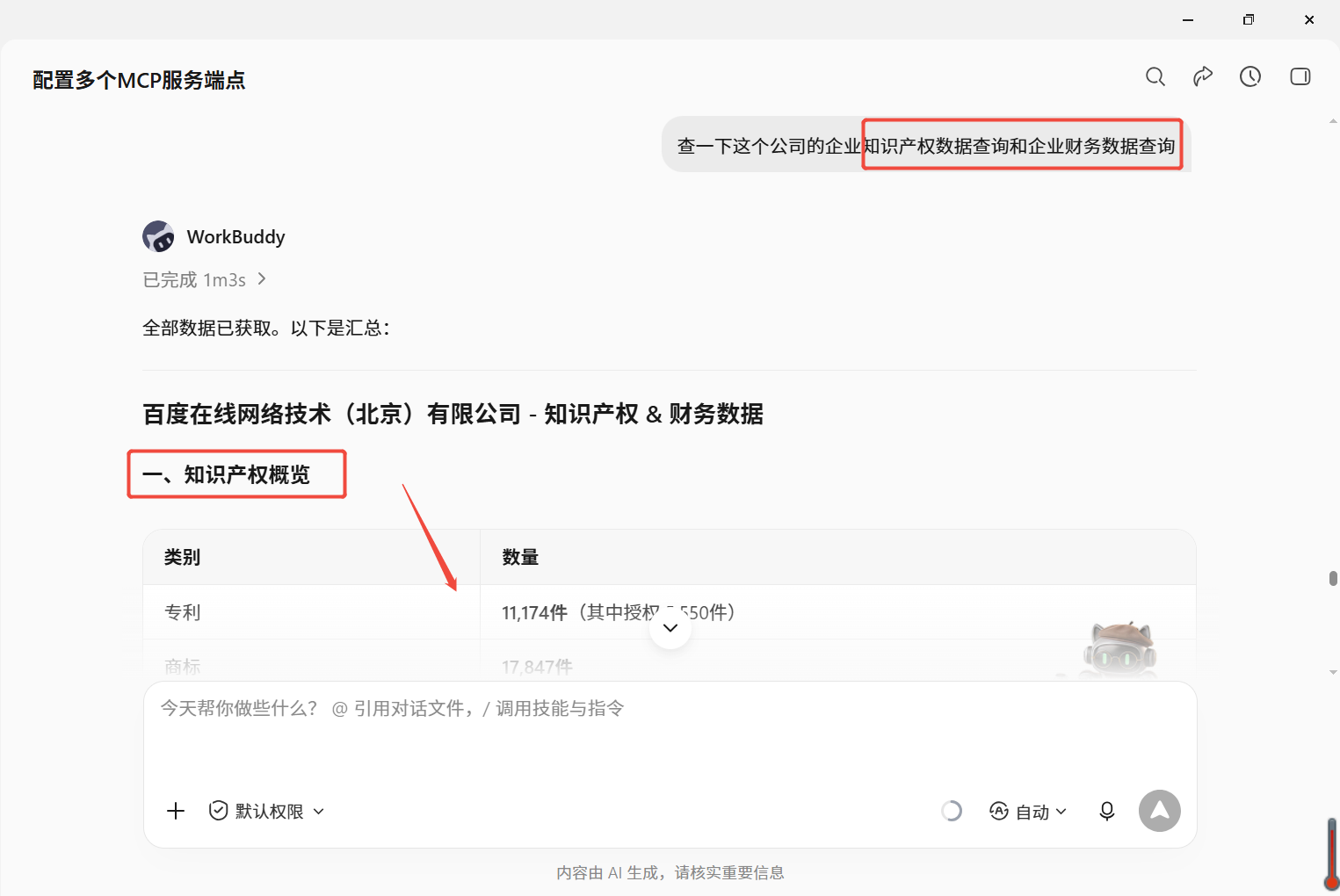The width and height of the screenshot is (1340, 896).
Task: Minimize the WorkBuddy window
Action: tap(1188, 19)
